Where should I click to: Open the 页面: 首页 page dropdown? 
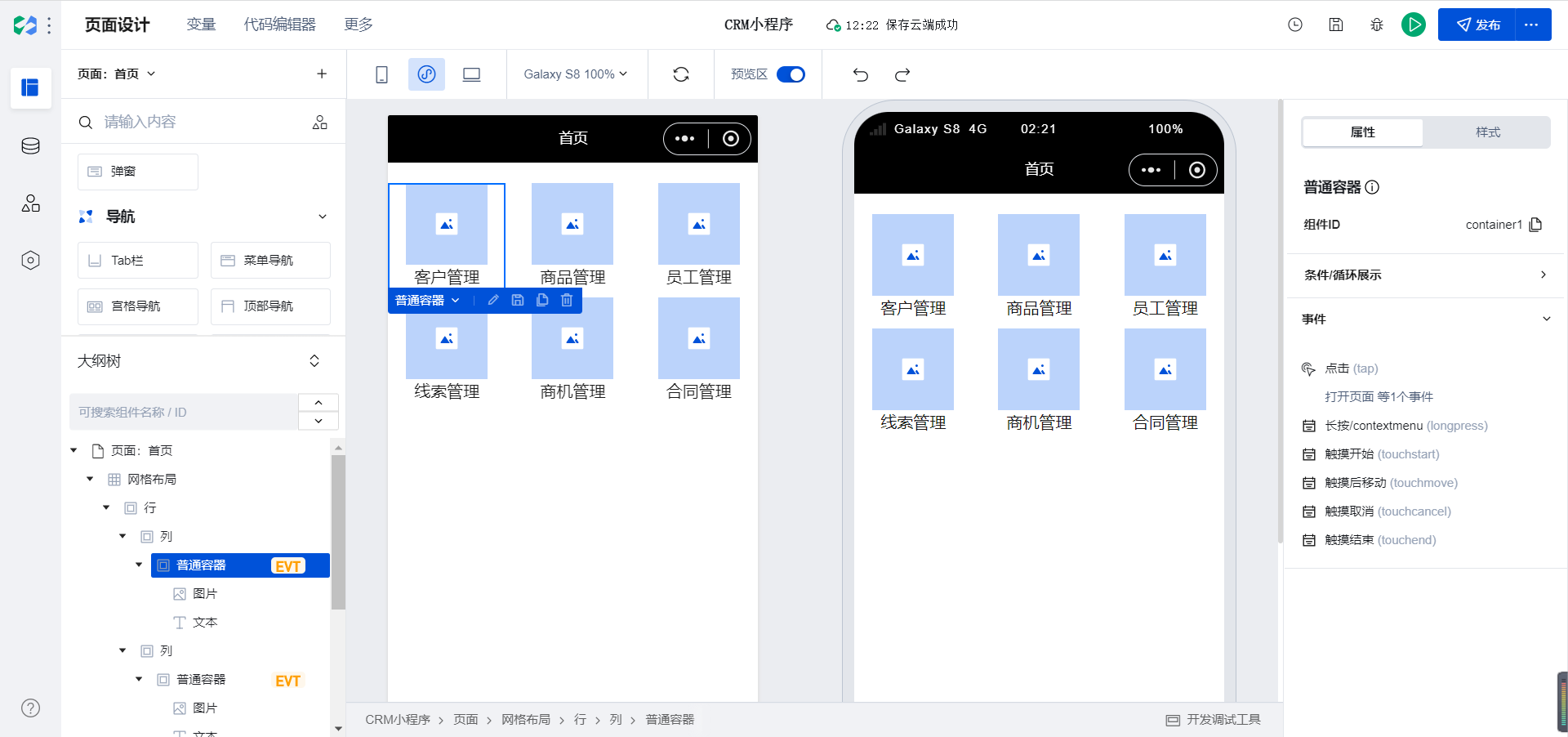[116, 74]
